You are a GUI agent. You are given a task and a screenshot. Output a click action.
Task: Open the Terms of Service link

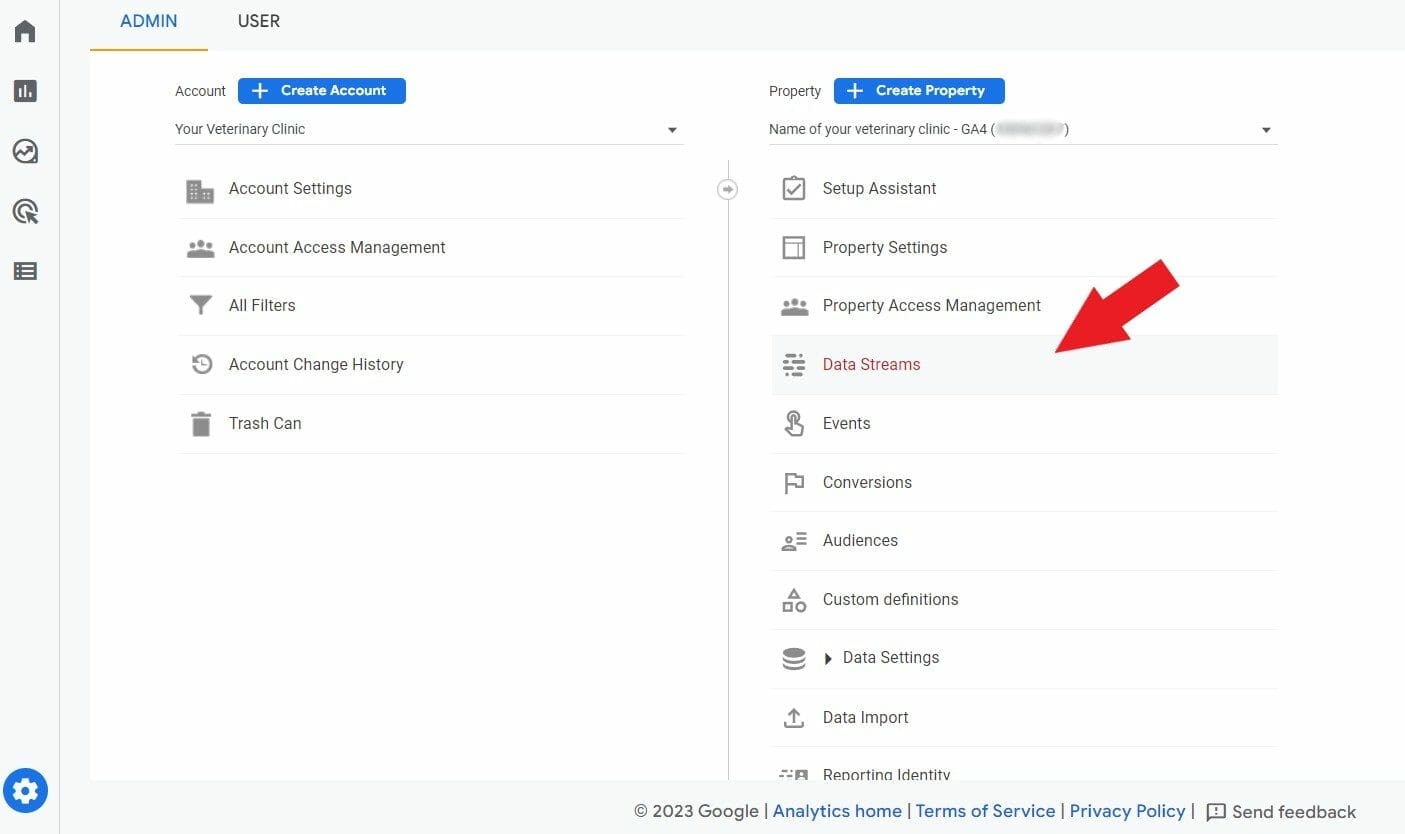pos(985,811)
